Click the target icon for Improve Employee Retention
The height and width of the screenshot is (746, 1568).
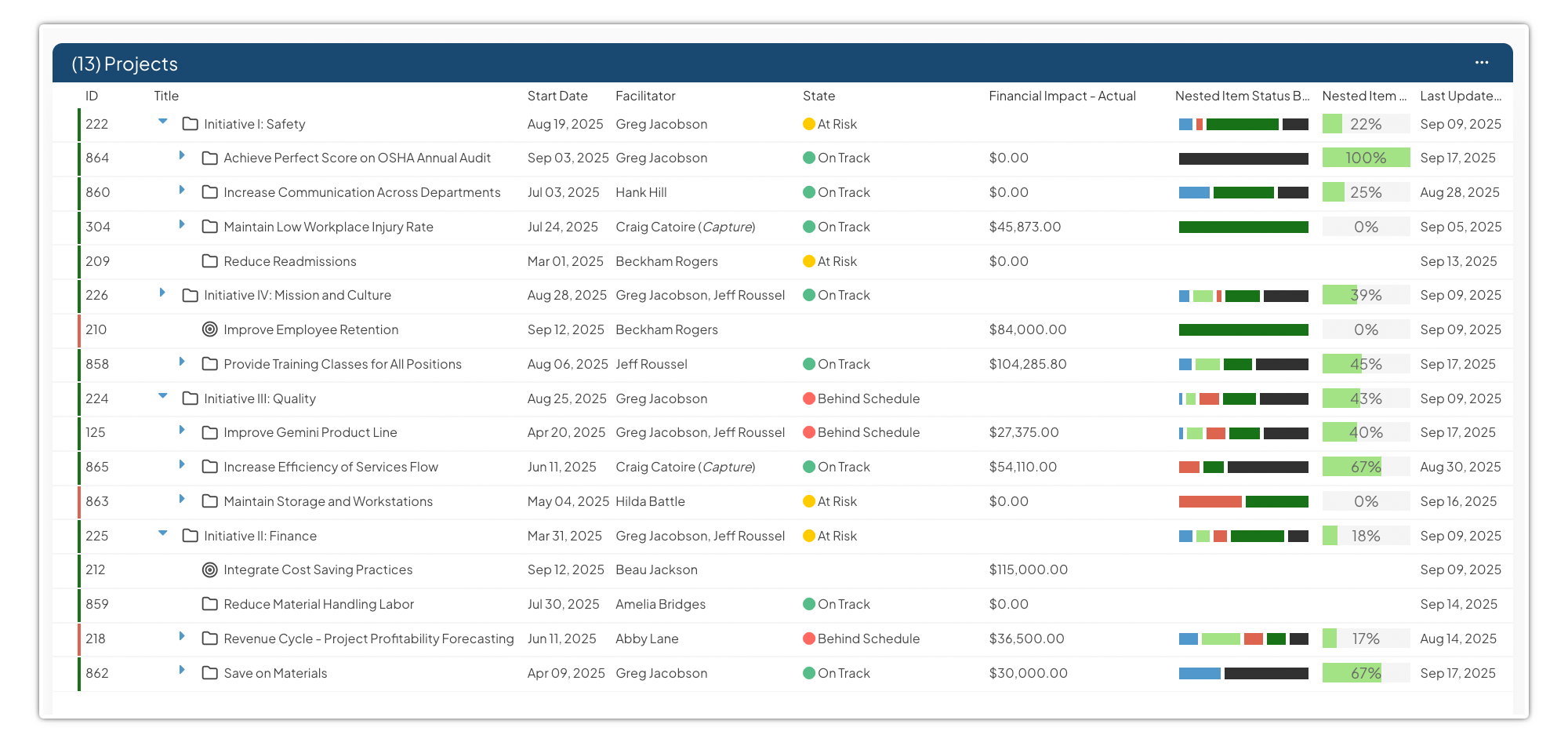(x=209, y=329)
